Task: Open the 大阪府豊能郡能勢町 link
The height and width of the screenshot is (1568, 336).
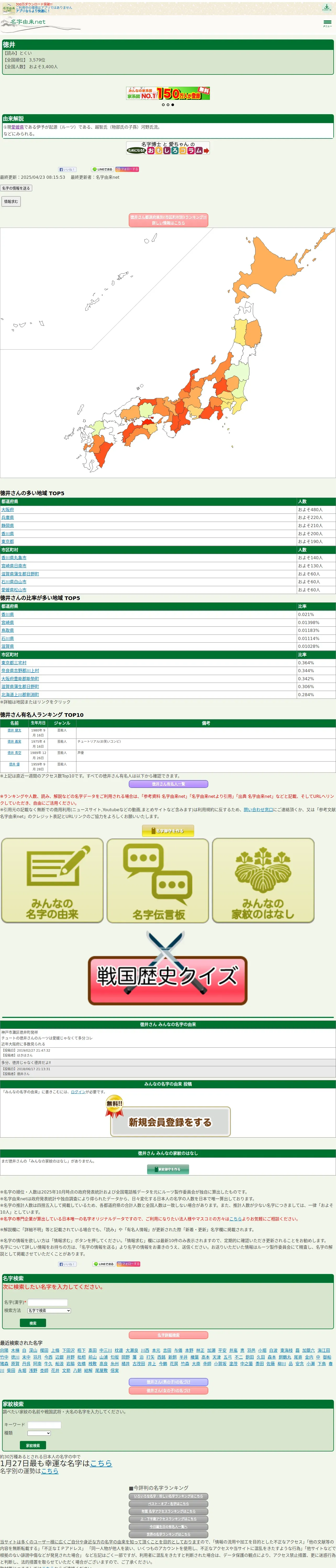Action: point(20,679)
